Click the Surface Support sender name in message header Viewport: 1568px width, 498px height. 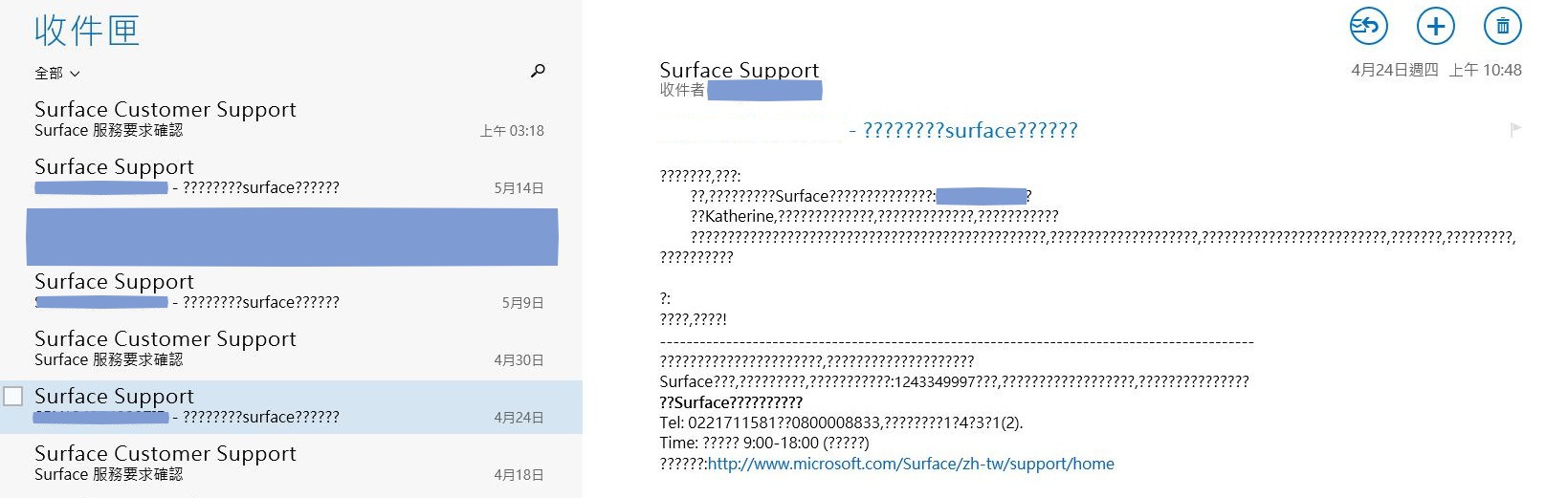click(739, 70)
